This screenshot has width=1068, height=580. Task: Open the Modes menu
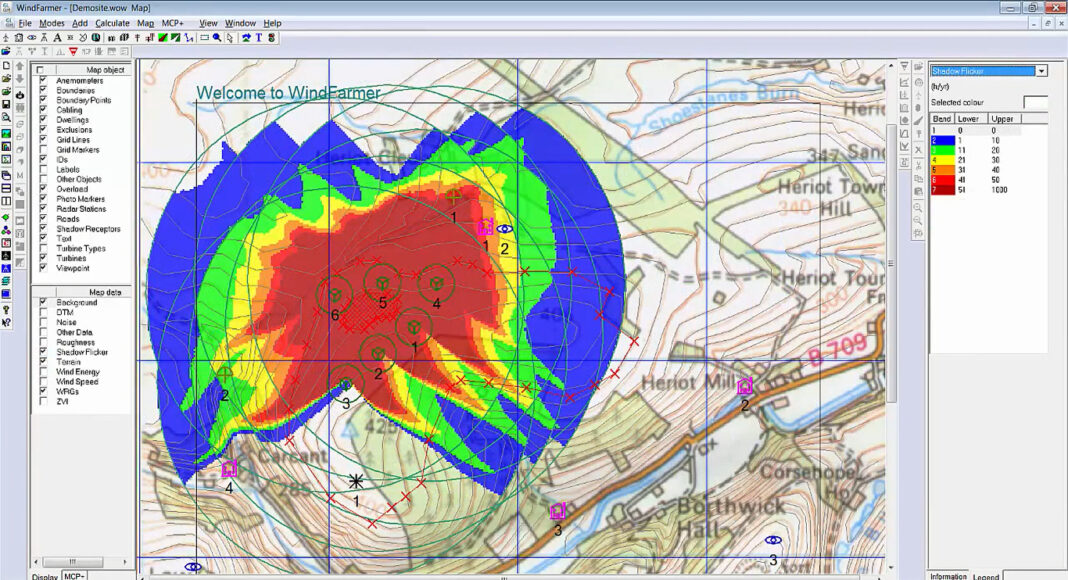pos(51,22)
